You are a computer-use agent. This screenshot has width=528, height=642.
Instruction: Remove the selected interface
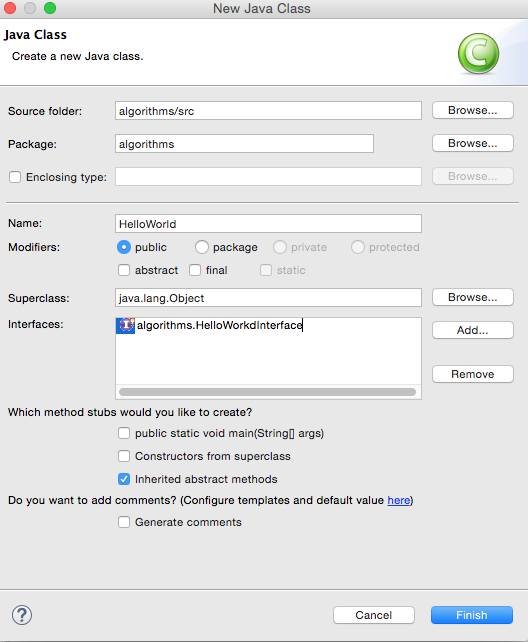coord(473,374)
